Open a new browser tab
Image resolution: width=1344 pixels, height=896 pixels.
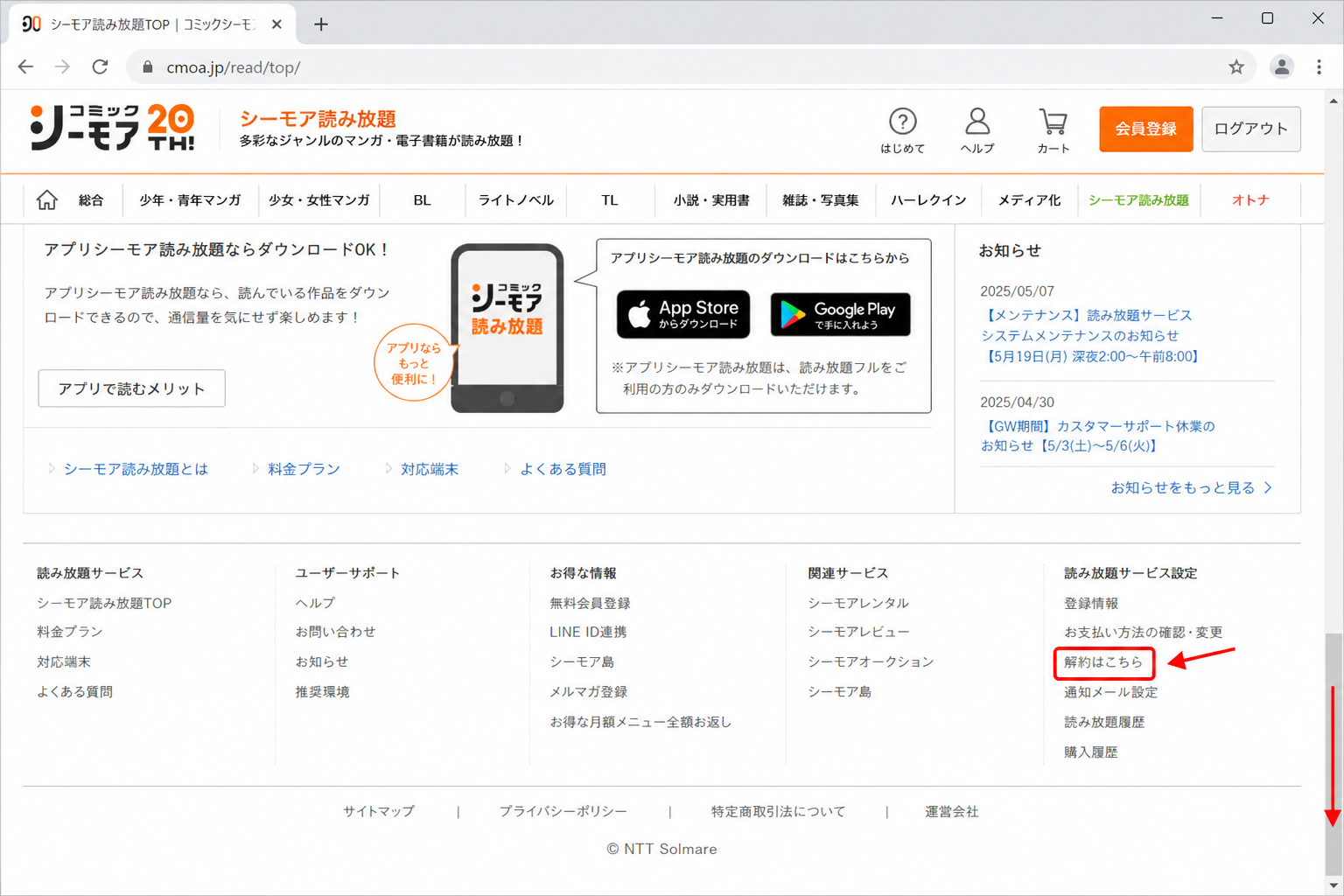(321, 24)
